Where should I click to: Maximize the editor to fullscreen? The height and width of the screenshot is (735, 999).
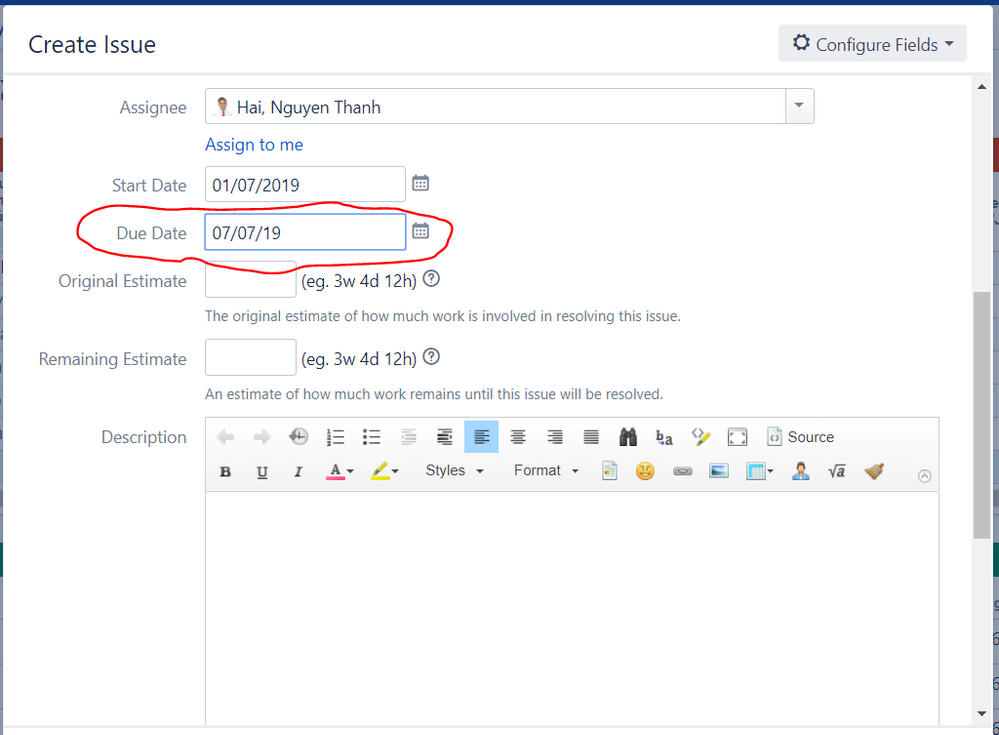tap(737, 437)
